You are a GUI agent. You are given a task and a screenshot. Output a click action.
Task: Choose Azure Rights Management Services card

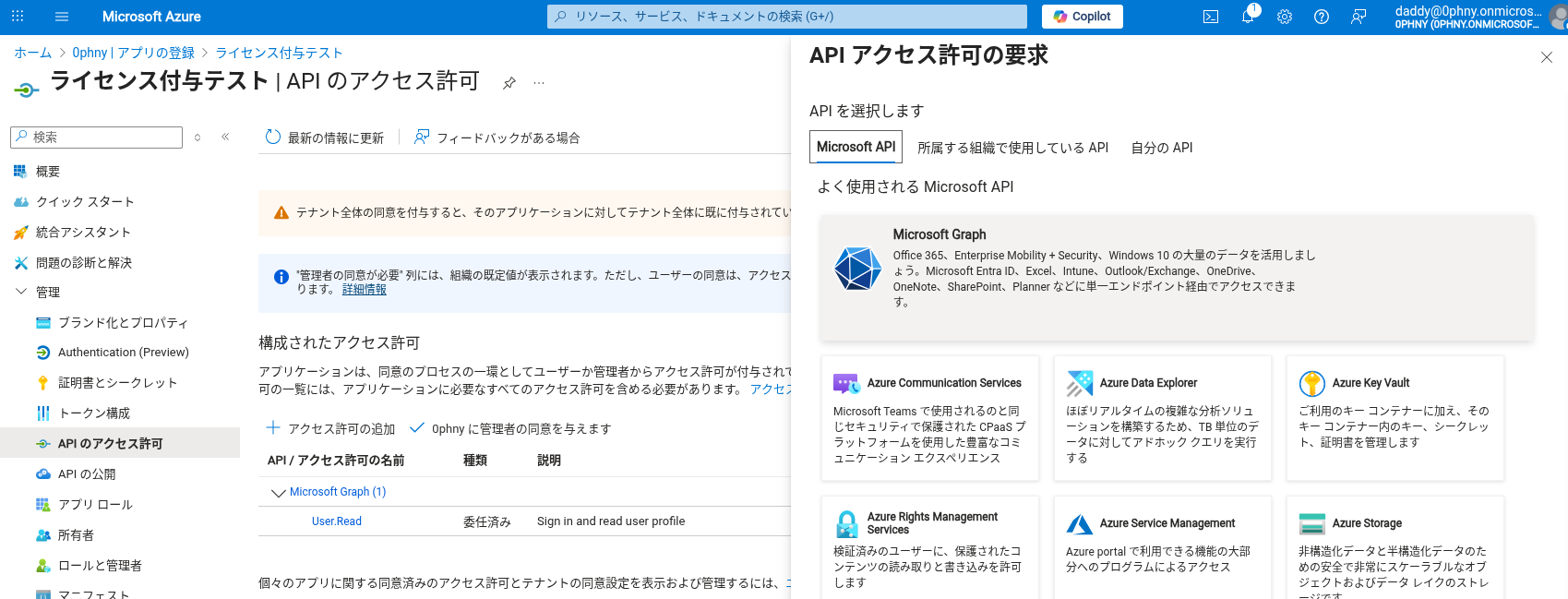[930, 548]
